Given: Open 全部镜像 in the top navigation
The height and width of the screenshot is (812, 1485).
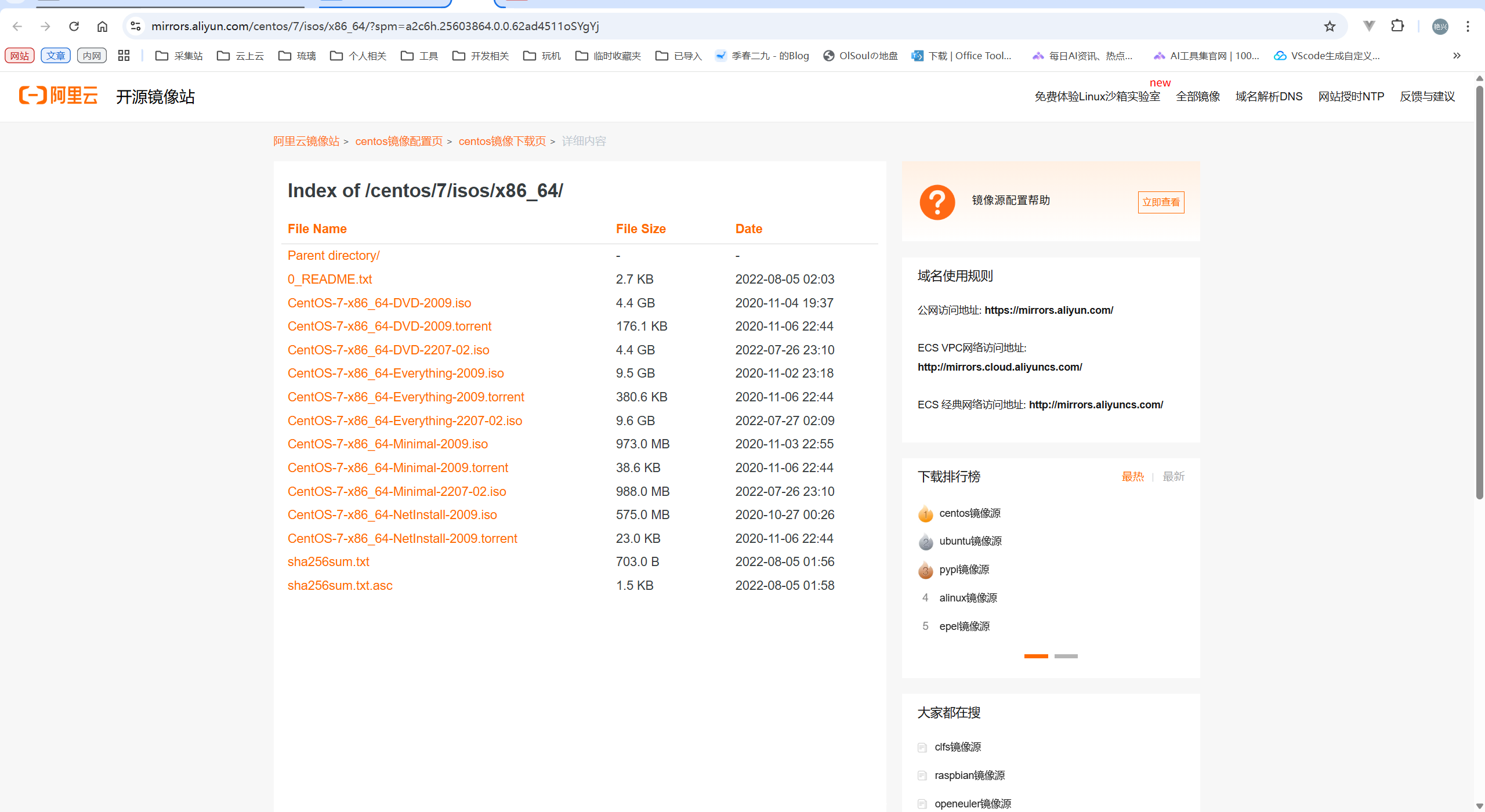Looking at the screenshot, I should pos(1198,96).
